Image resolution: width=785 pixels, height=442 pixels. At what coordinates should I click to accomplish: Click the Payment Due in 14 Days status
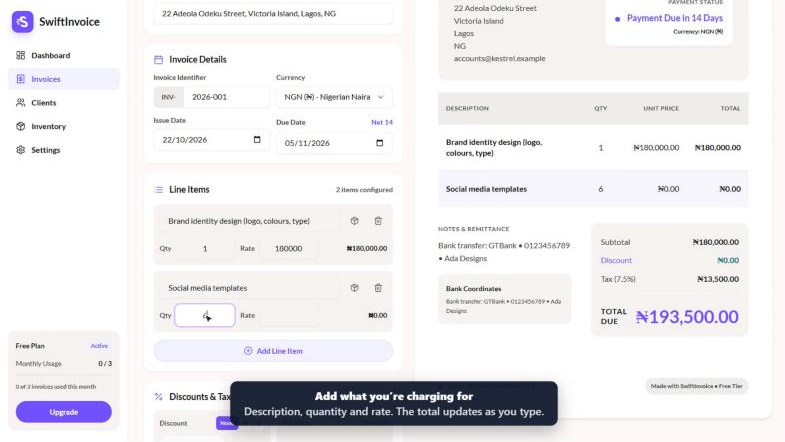click(674, 18)
